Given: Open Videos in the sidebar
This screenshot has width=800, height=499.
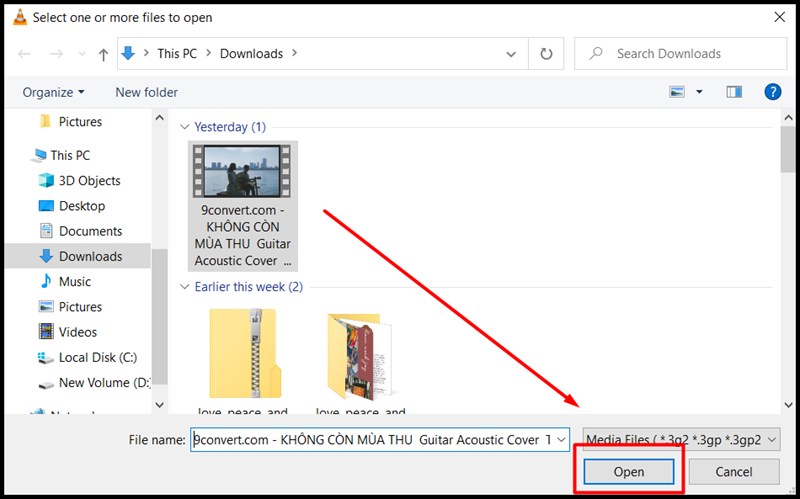Looking at the screenshot, I should click(x=68, y=332).
